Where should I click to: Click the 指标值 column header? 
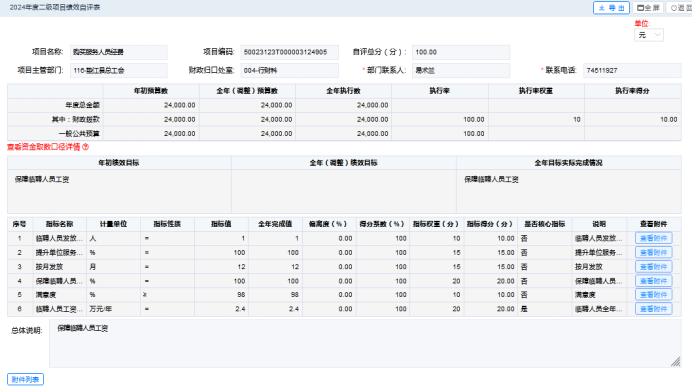(x=221, y=224)
